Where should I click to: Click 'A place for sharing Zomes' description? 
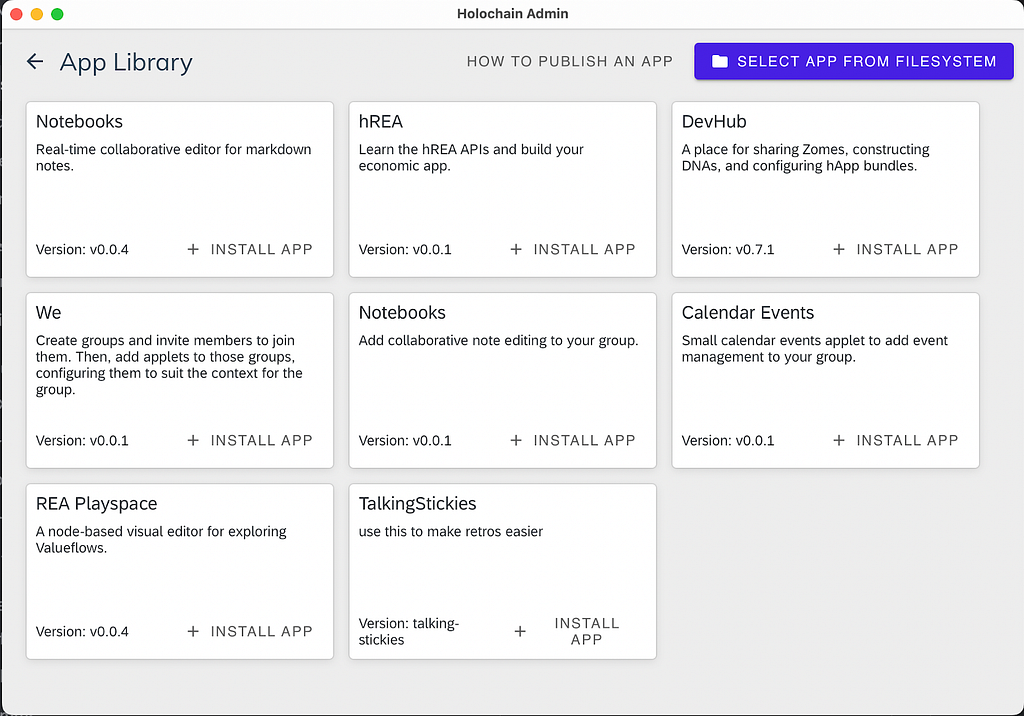(x=805, y=157)
